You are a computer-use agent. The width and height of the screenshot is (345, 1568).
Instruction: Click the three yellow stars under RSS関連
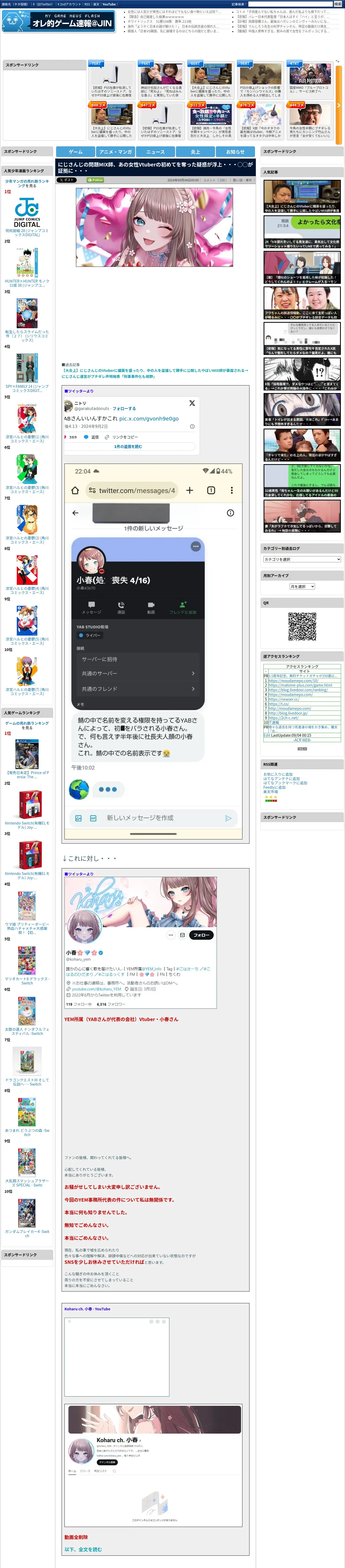tap(271, 797)
